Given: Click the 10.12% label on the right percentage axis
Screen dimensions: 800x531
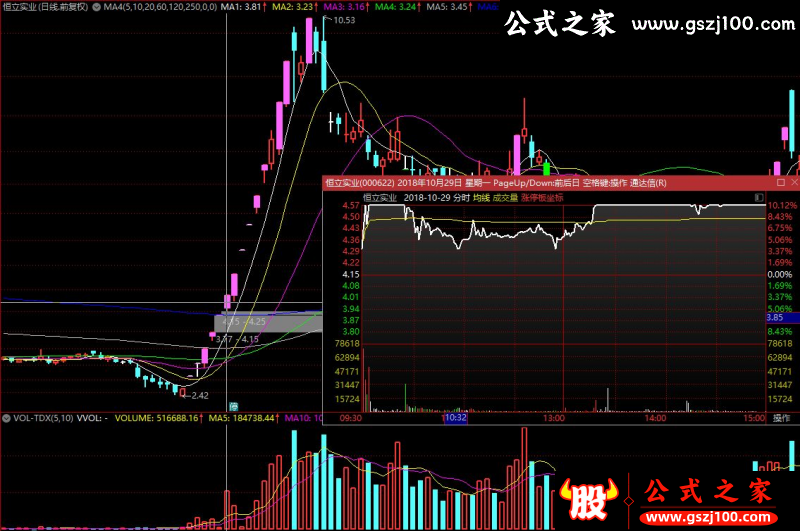Looking at the screenshot, I should 782,206.
